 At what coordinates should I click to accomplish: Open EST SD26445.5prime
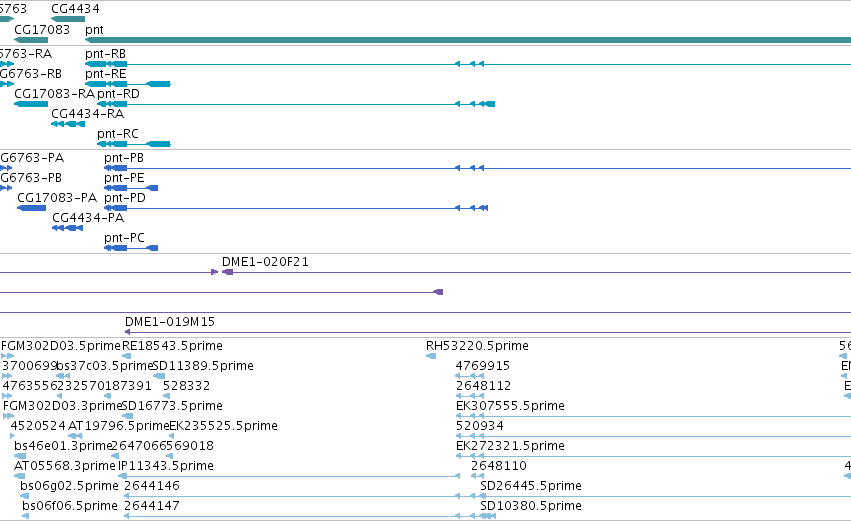[x=665, y=497]
